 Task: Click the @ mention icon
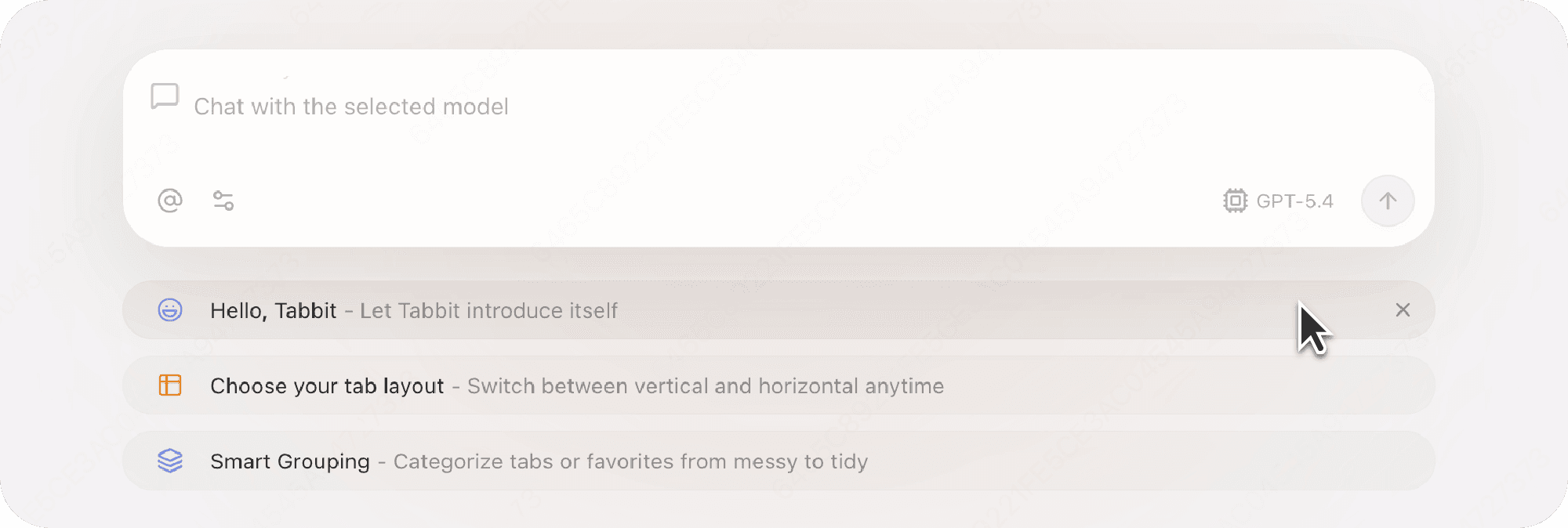(x=170, y=201)
